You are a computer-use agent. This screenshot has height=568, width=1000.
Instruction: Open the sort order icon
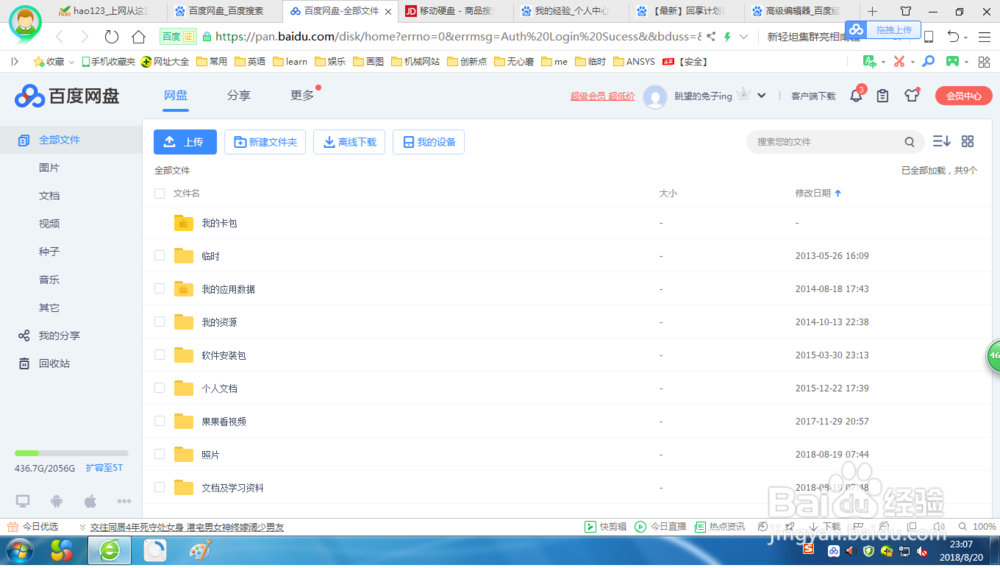[x=941, y=142]
